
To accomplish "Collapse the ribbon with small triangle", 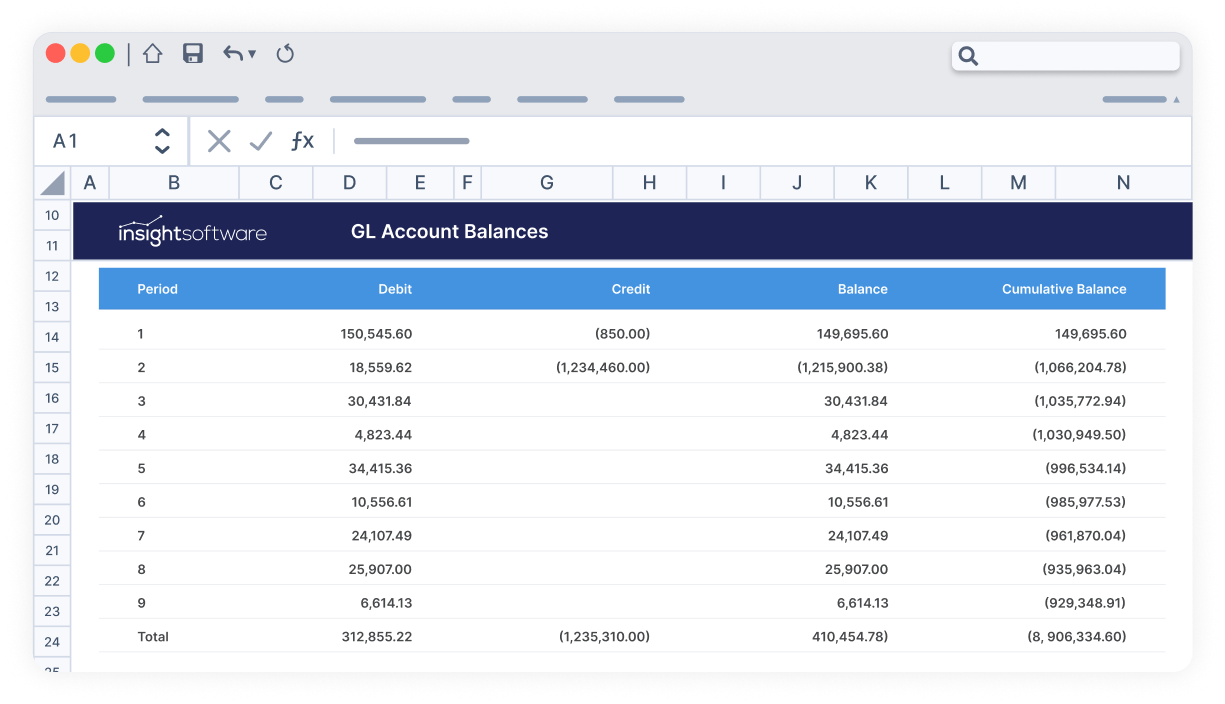I will [1176, 100].
